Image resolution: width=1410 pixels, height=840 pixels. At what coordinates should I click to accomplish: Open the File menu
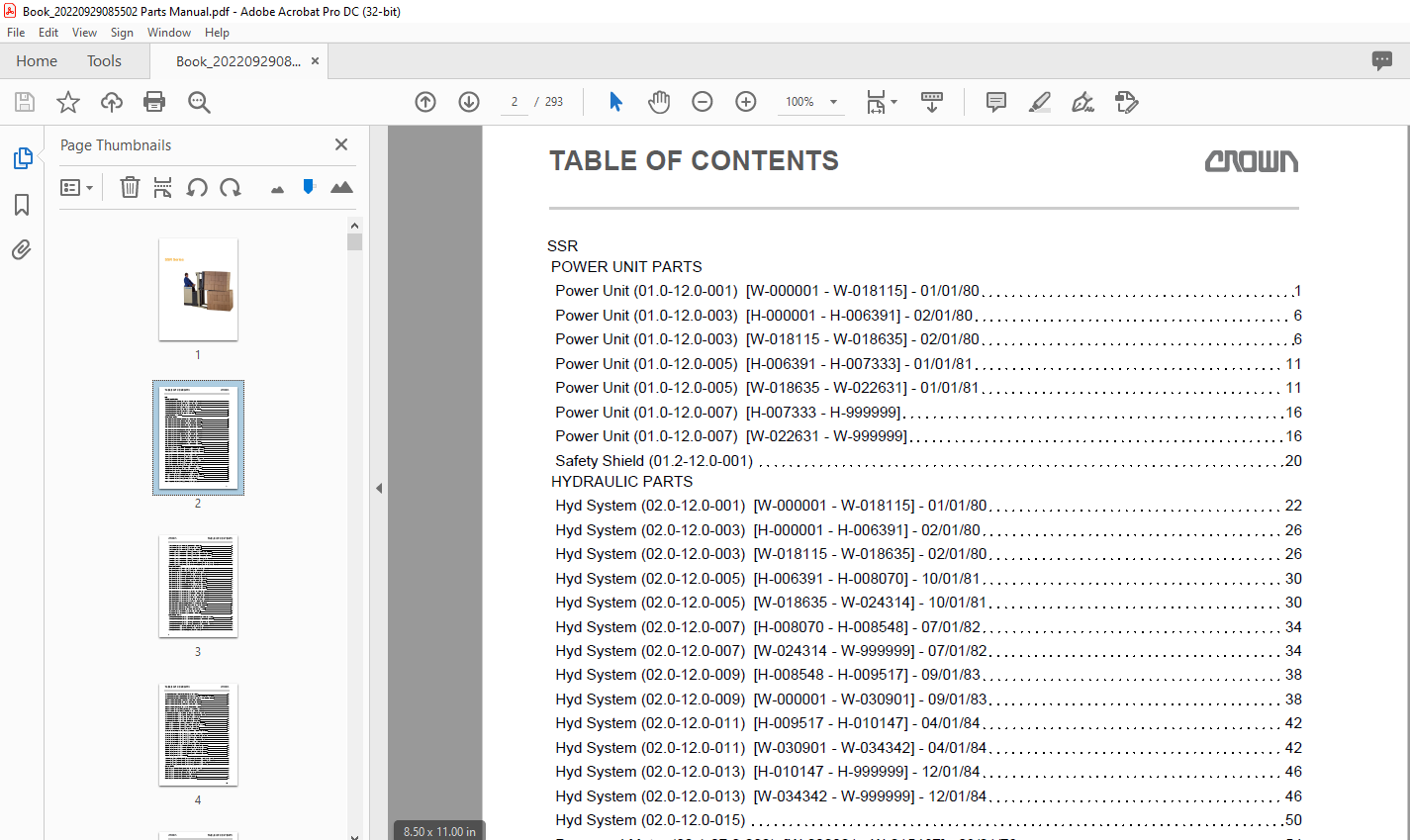click(16, 33)
